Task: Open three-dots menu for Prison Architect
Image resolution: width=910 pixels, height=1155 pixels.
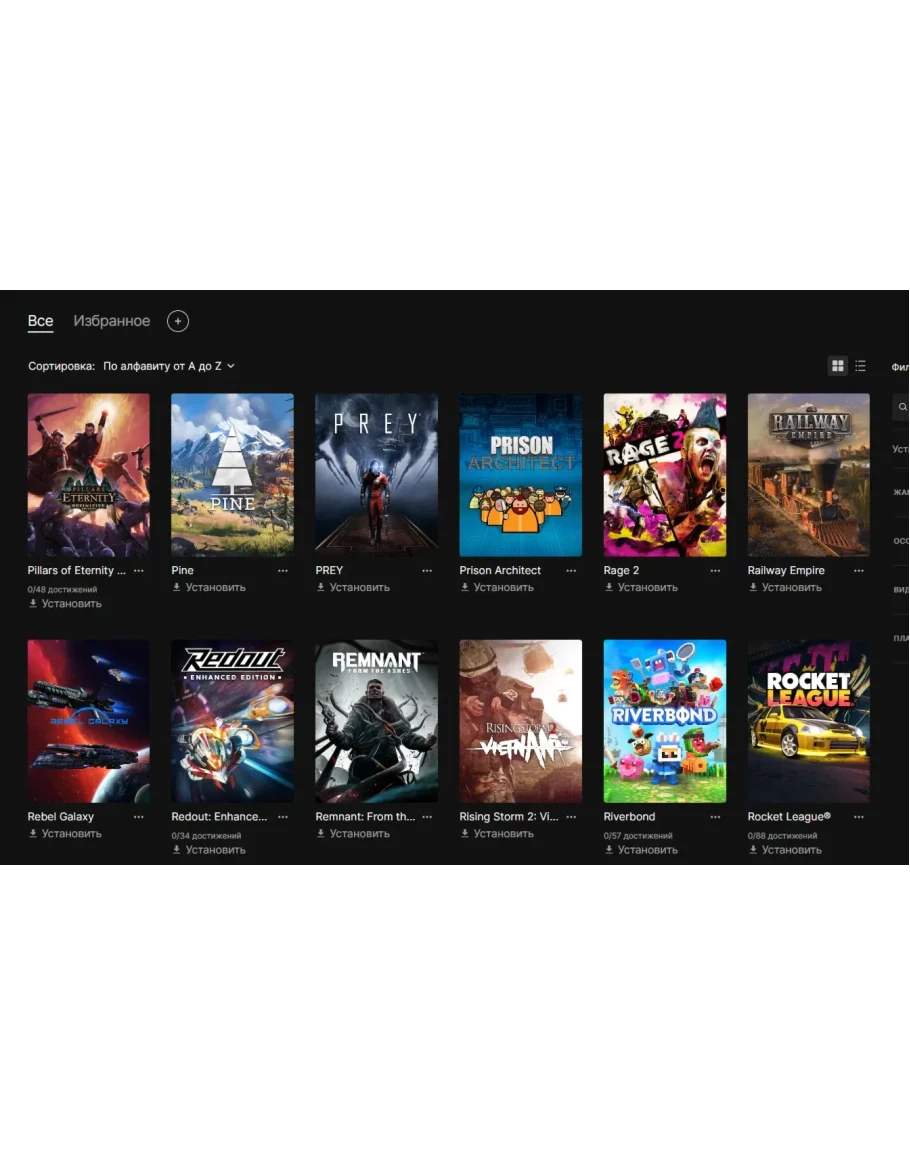Action: [x=571, y=571]
